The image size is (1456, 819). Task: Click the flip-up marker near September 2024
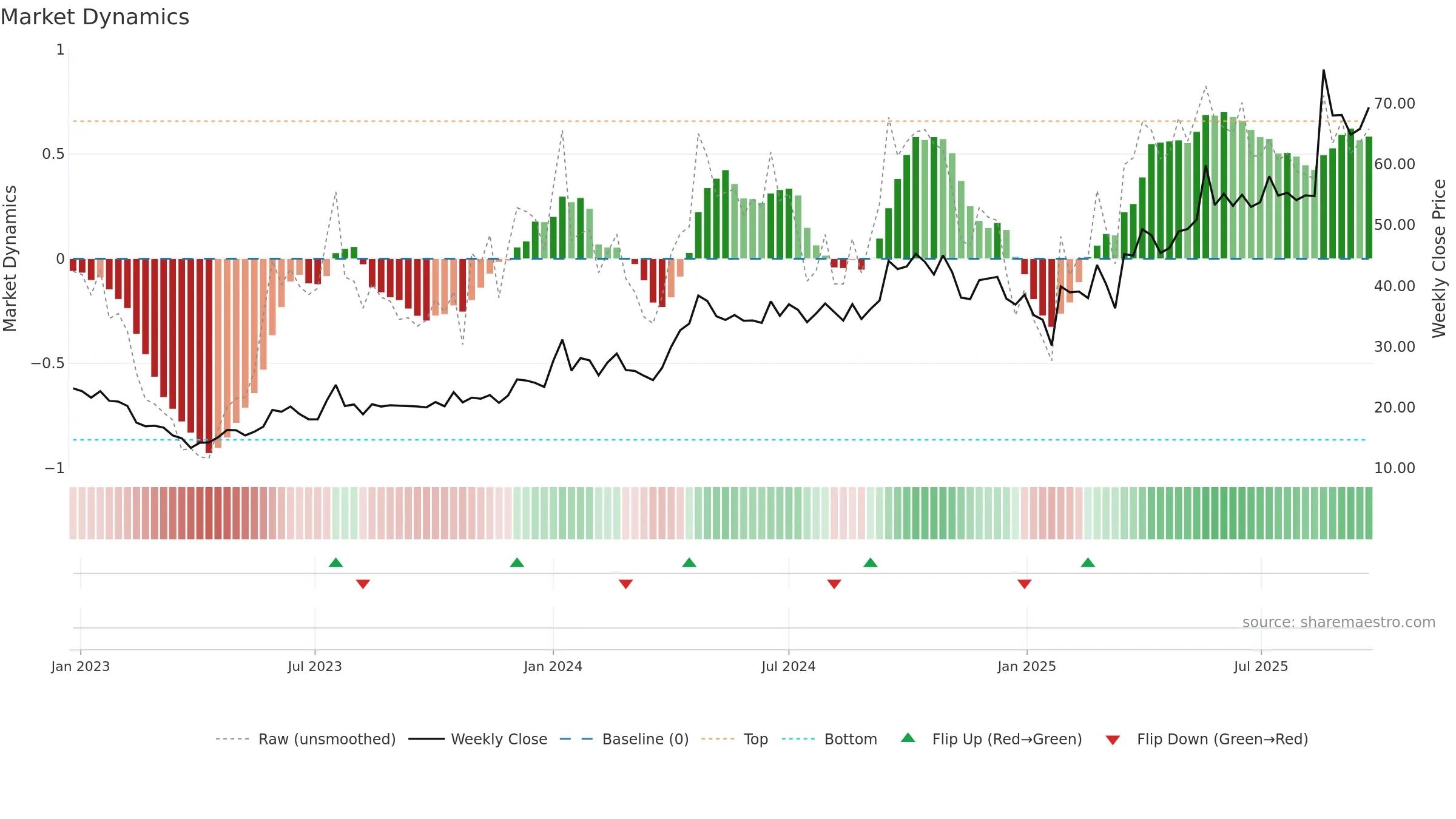[871, 562]
